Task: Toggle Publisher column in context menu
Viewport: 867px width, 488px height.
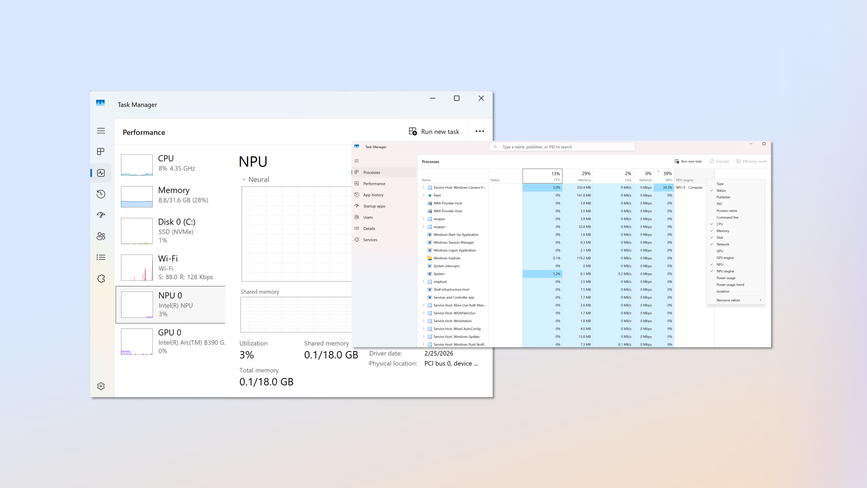Action: coord(736,197)
